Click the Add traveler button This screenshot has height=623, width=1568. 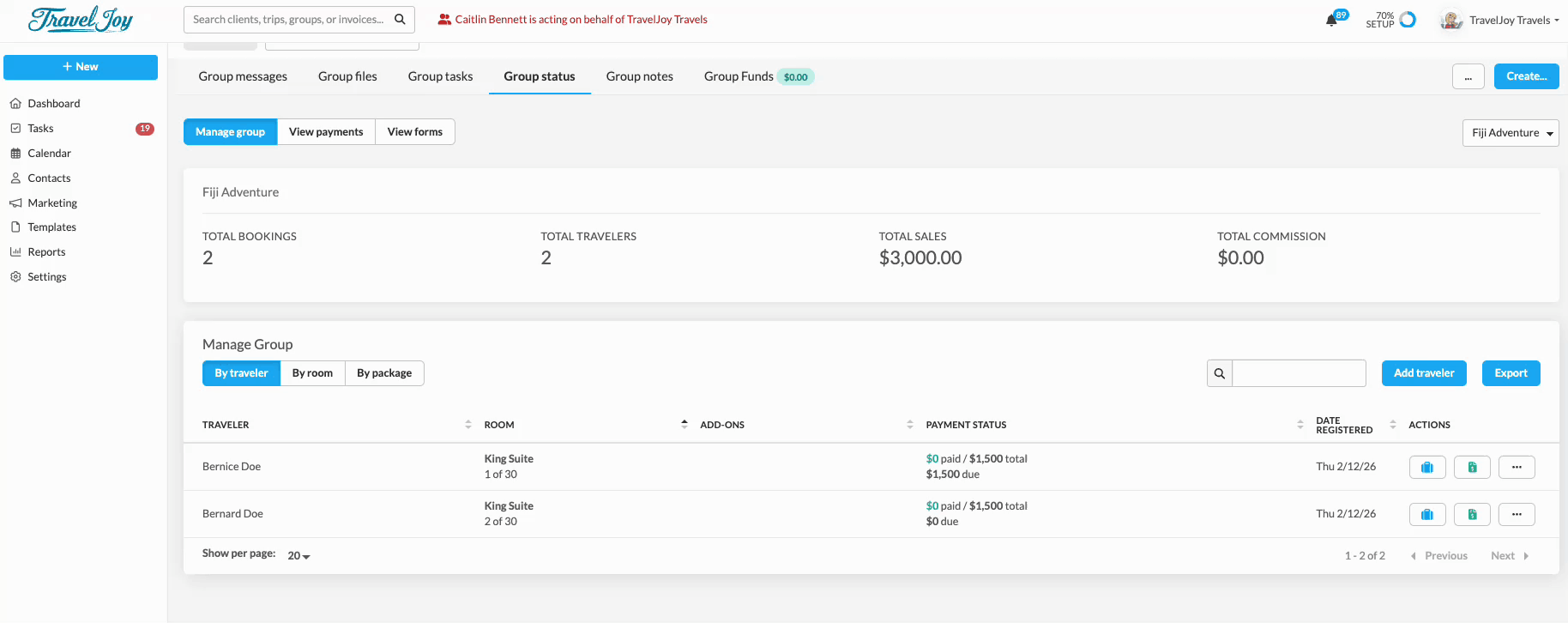tap(1424, 373)
